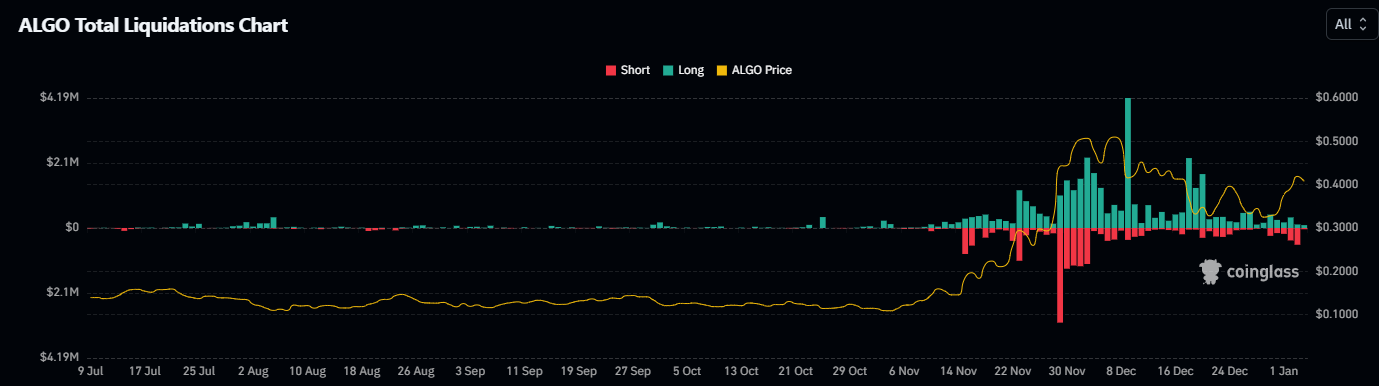Click the $0.4000 price axis label
The image size is (1379, 386).
(1336, 185)
